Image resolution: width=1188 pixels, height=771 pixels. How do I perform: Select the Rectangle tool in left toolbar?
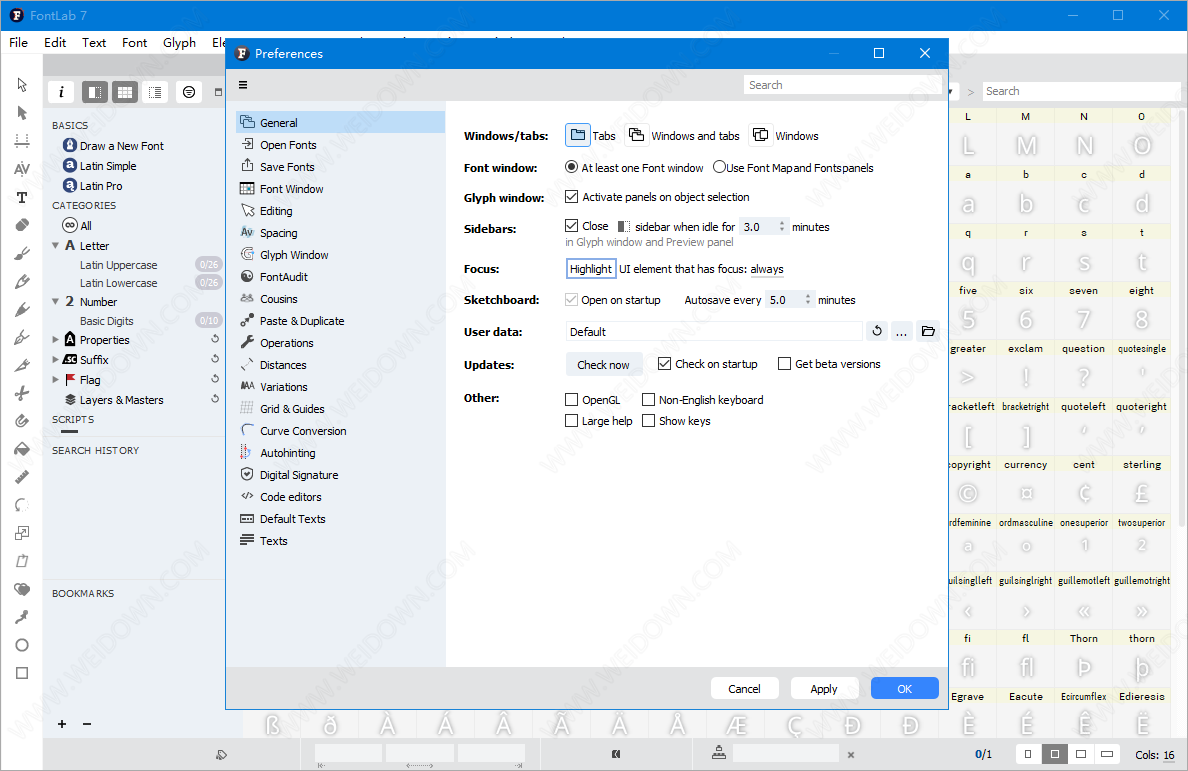click(x=22, y=673)
